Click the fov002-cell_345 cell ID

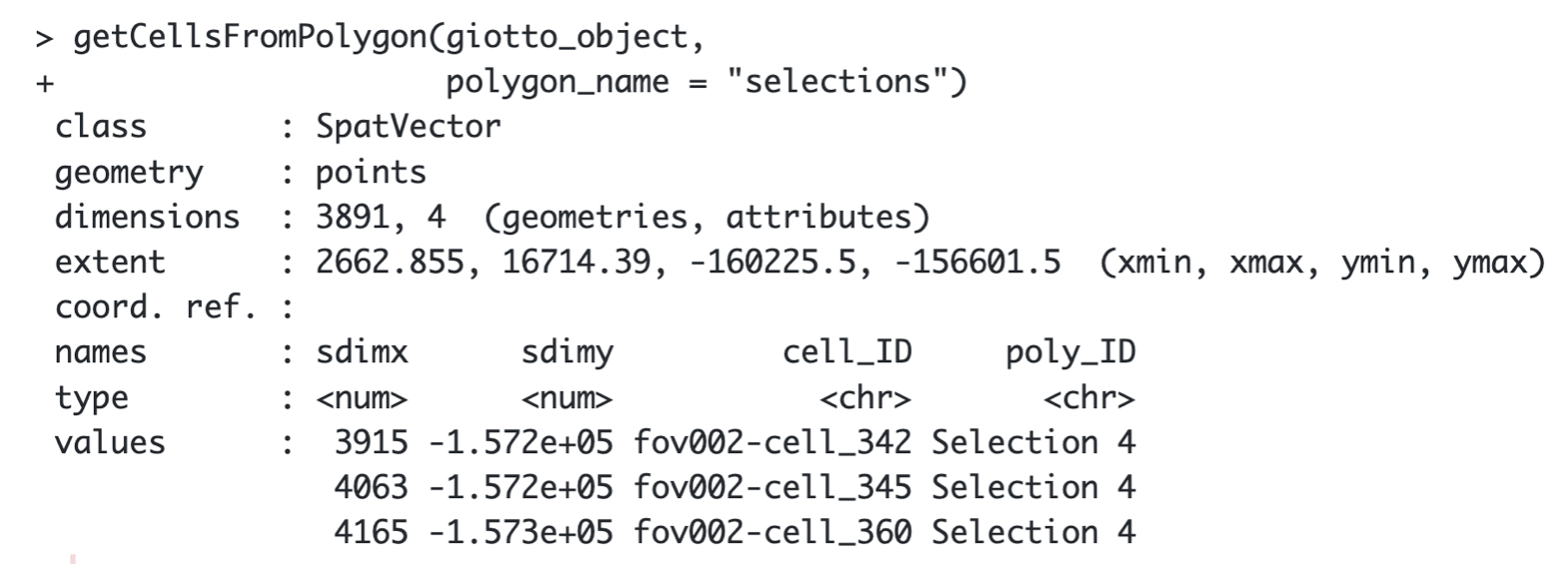click(772, 487)
